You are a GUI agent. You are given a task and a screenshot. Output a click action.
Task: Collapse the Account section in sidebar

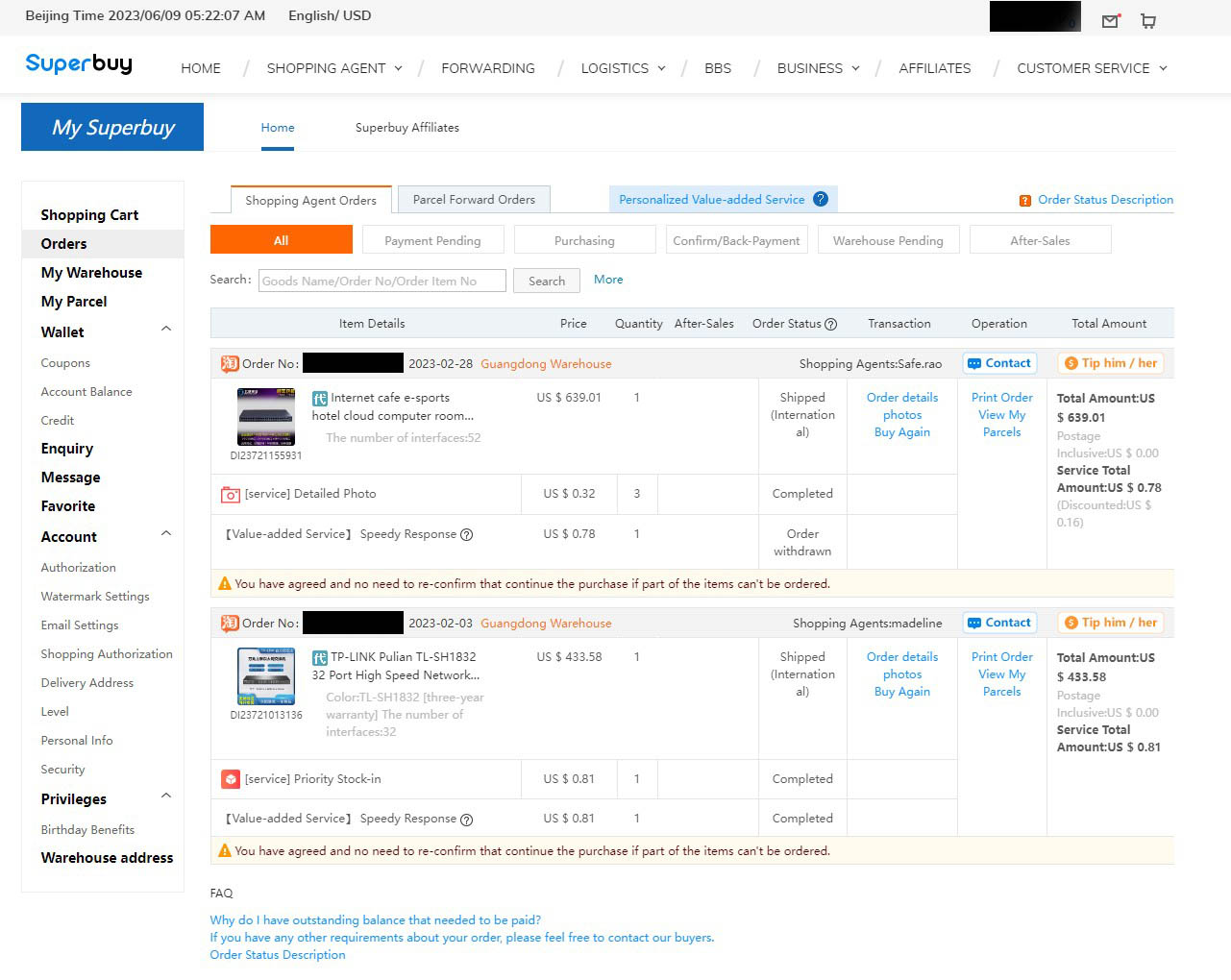tap(166, 534)
